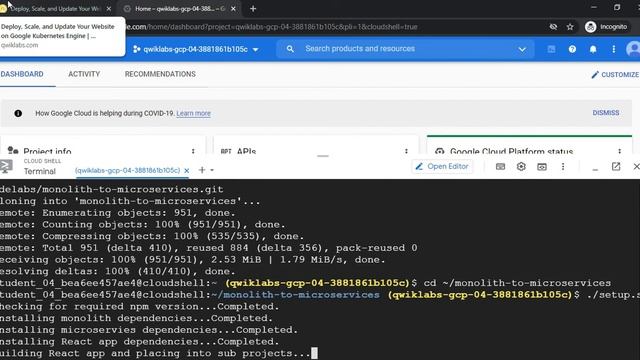This screenshot has width=640, height=360.
Task: Click the Project info card title
Action: click(x=47, y=151)
